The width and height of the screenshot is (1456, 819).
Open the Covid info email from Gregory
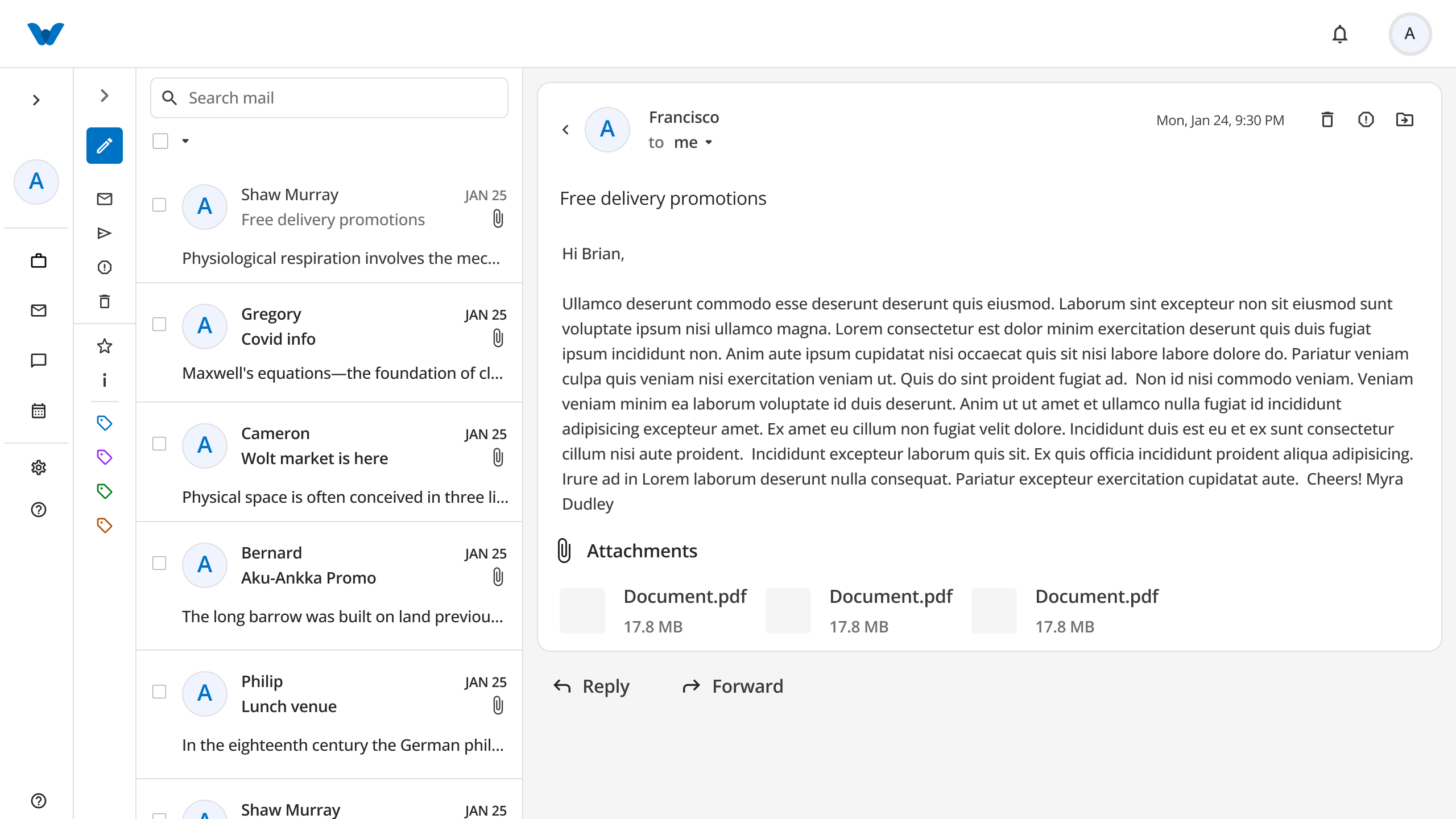(x=329, y=343)
